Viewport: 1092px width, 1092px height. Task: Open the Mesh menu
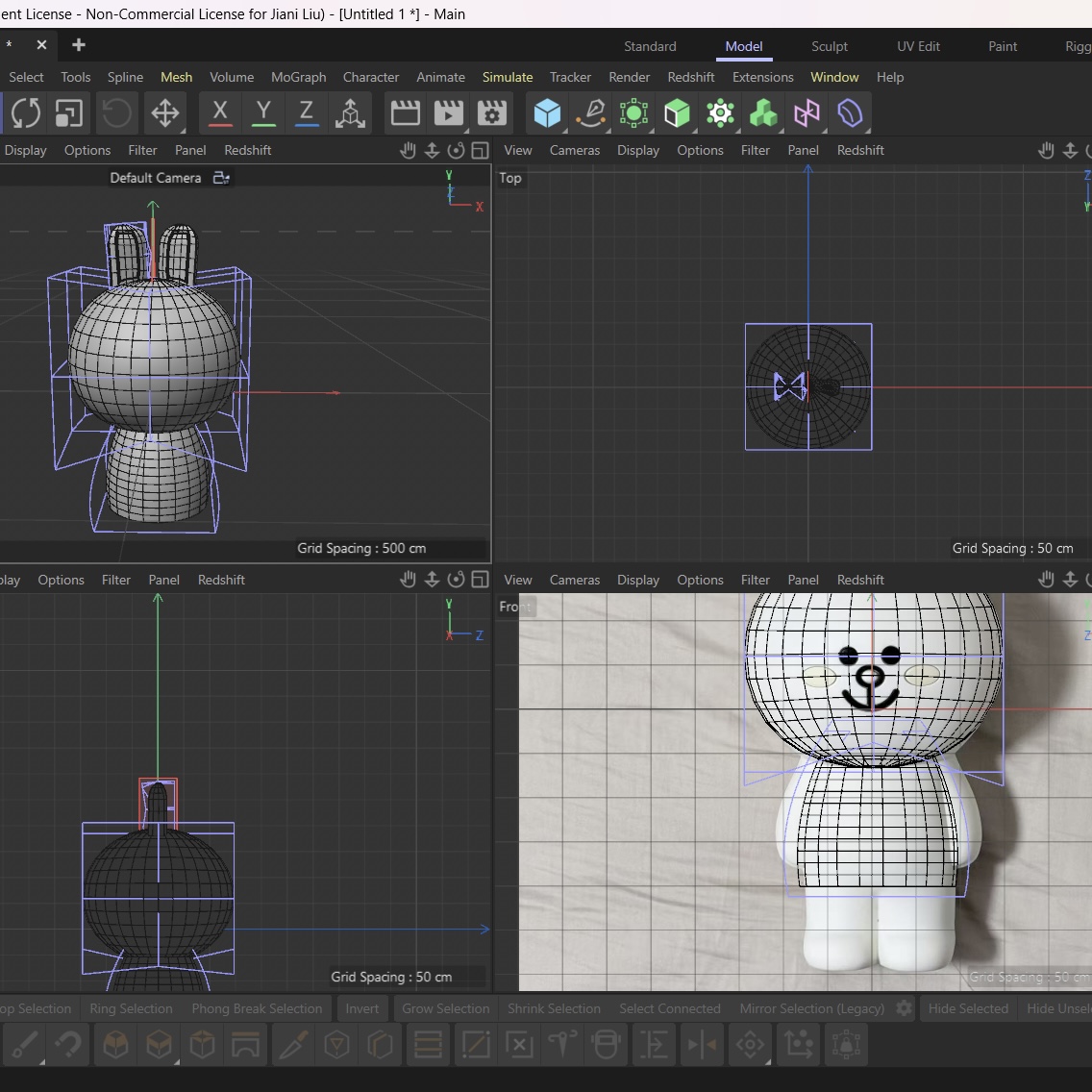click(x=176, y=77)
